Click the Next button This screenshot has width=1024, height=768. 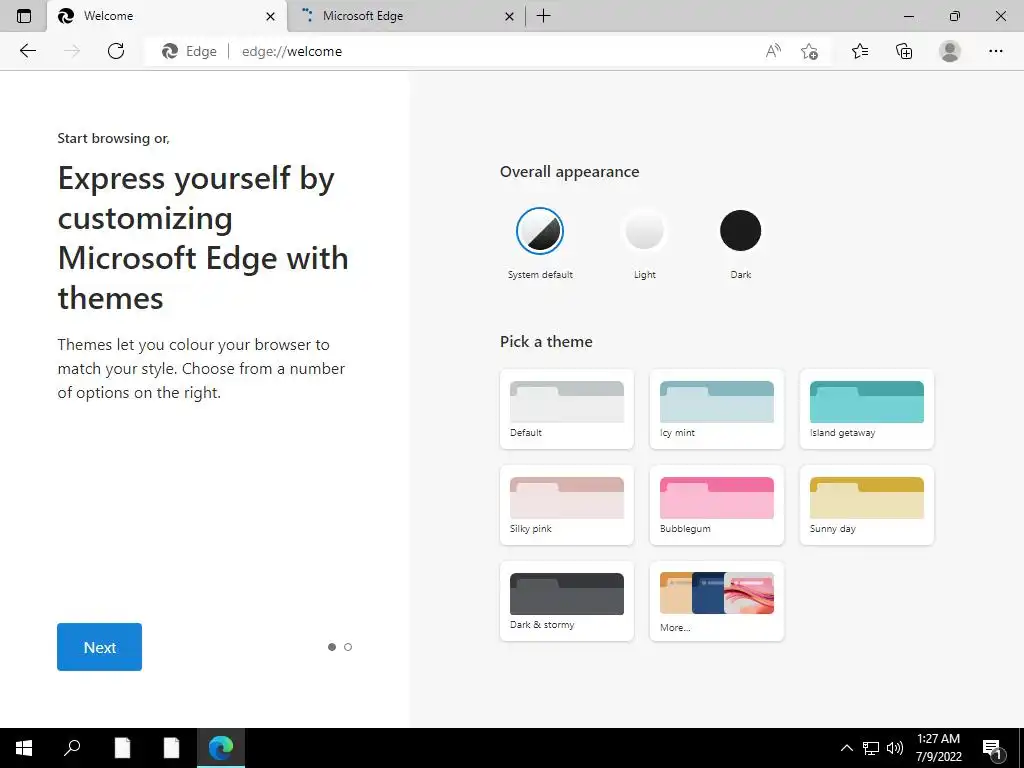pos(99,647)
